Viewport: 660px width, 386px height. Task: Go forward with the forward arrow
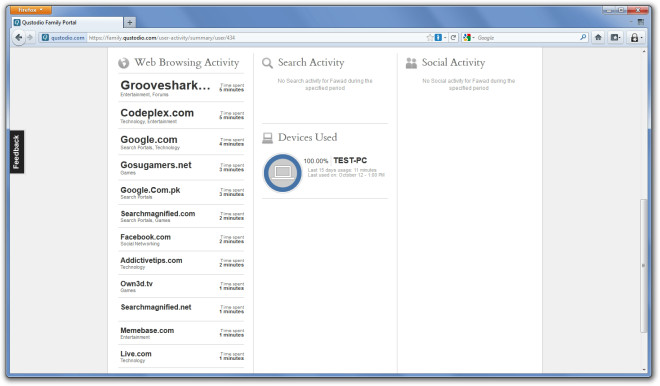[x=30, y=37]
